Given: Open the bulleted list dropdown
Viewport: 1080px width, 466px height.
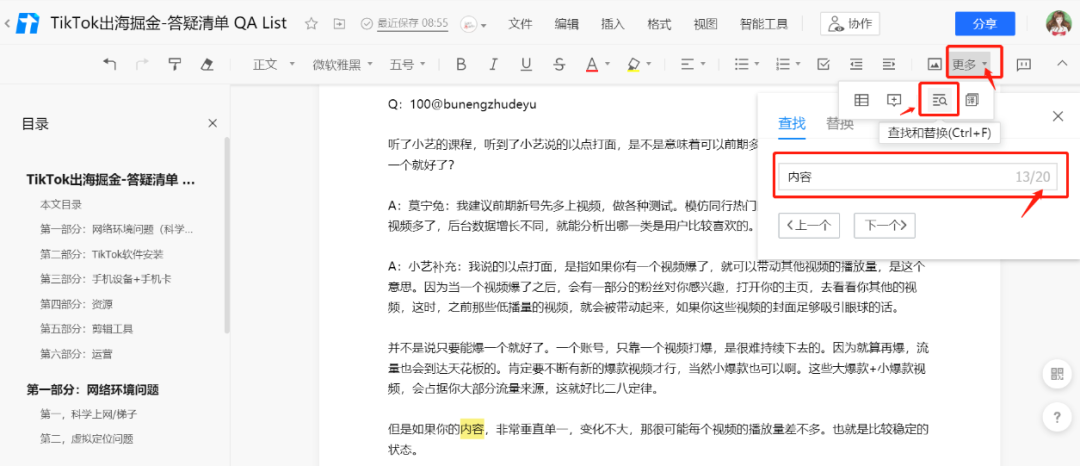Looking at the screenshot, I should (747, 64).
